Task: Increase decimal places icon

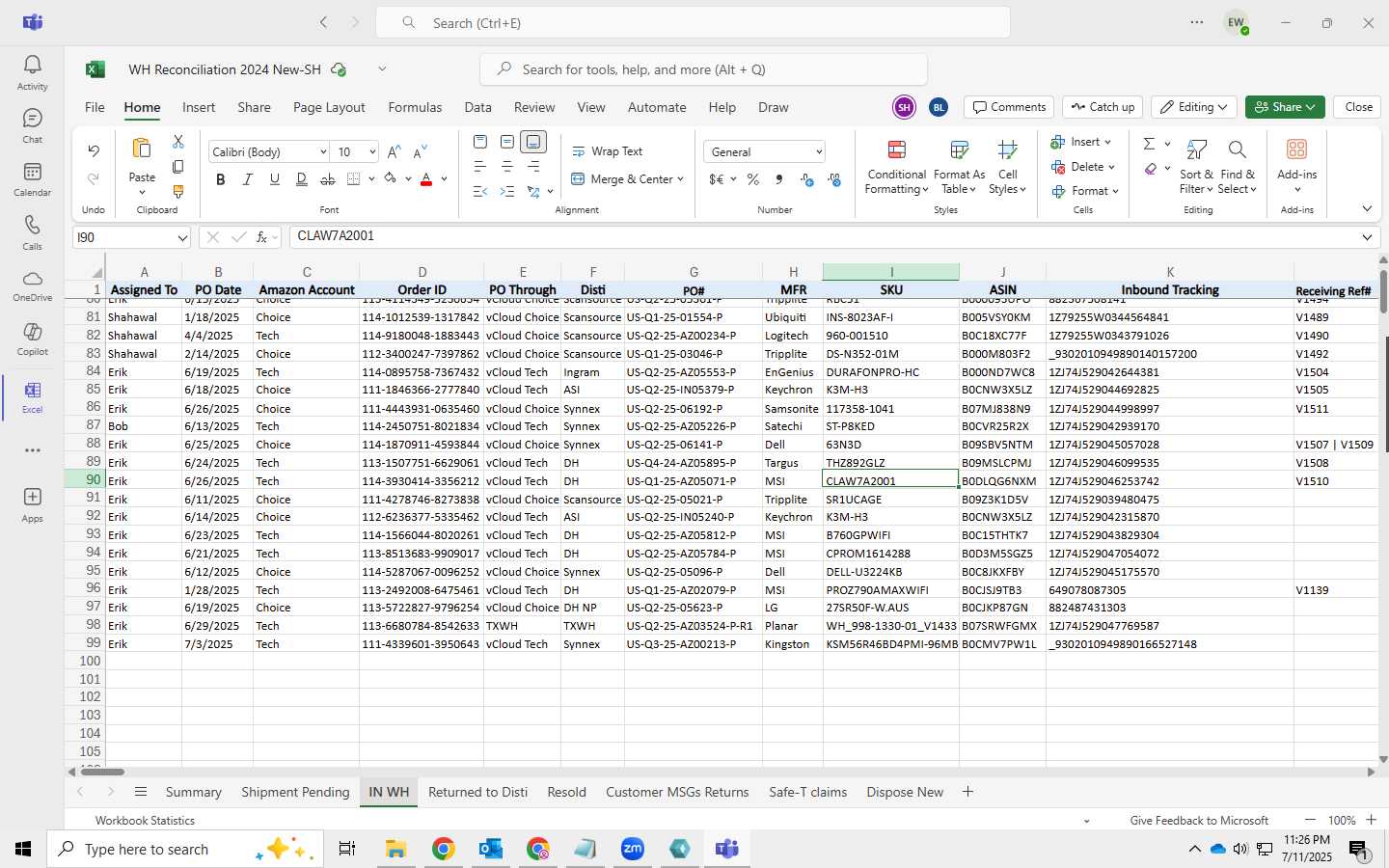Action: 807,179
